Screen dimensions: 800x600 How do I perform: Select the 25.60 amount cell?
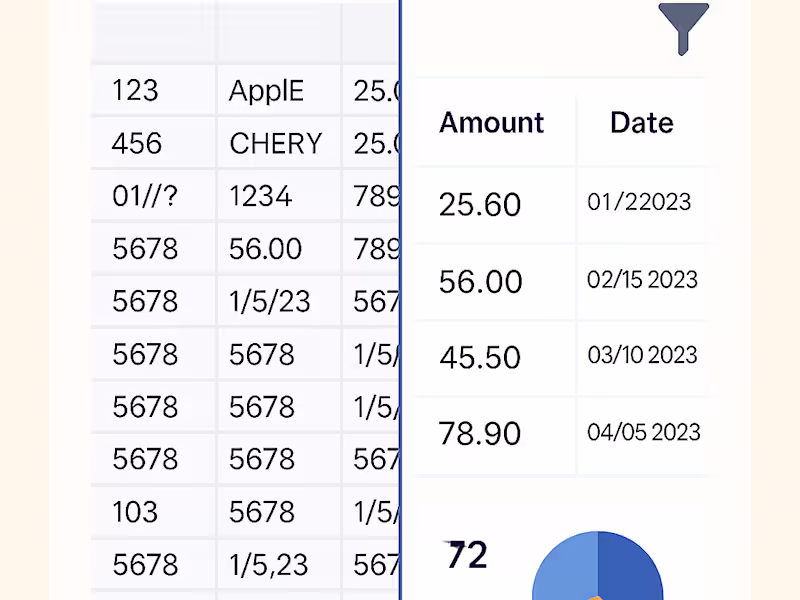[x=480, y=204]
